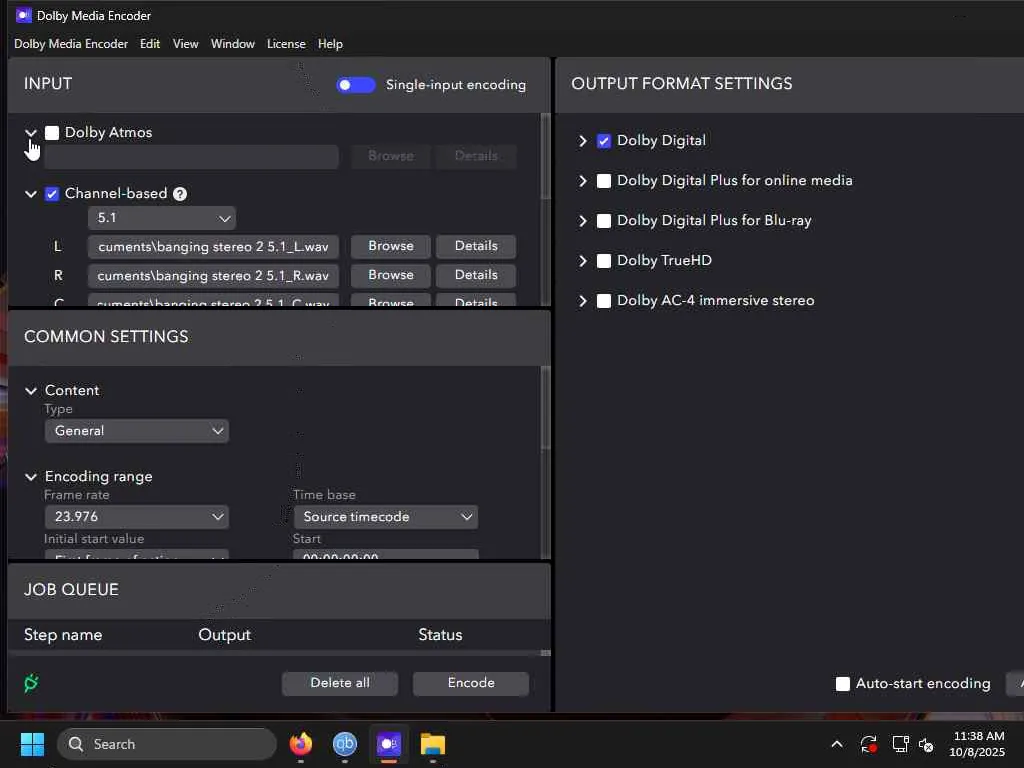This screenshot has width=1024, height=768.
Task: Click the Step name column header
Action: tap(63, 635)
